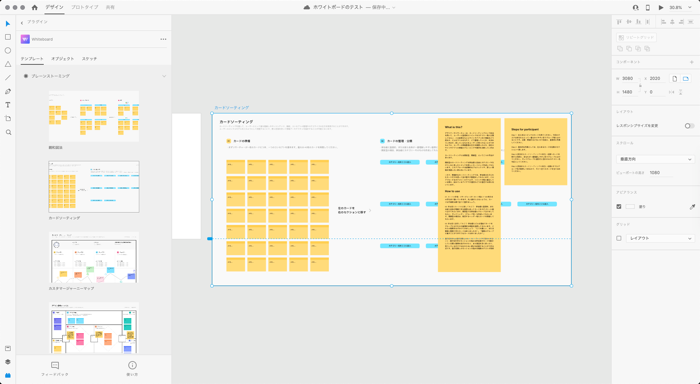Click the height field showing 1480
The height and width of the screenshot is (384, 700).
tap(630, 92)
